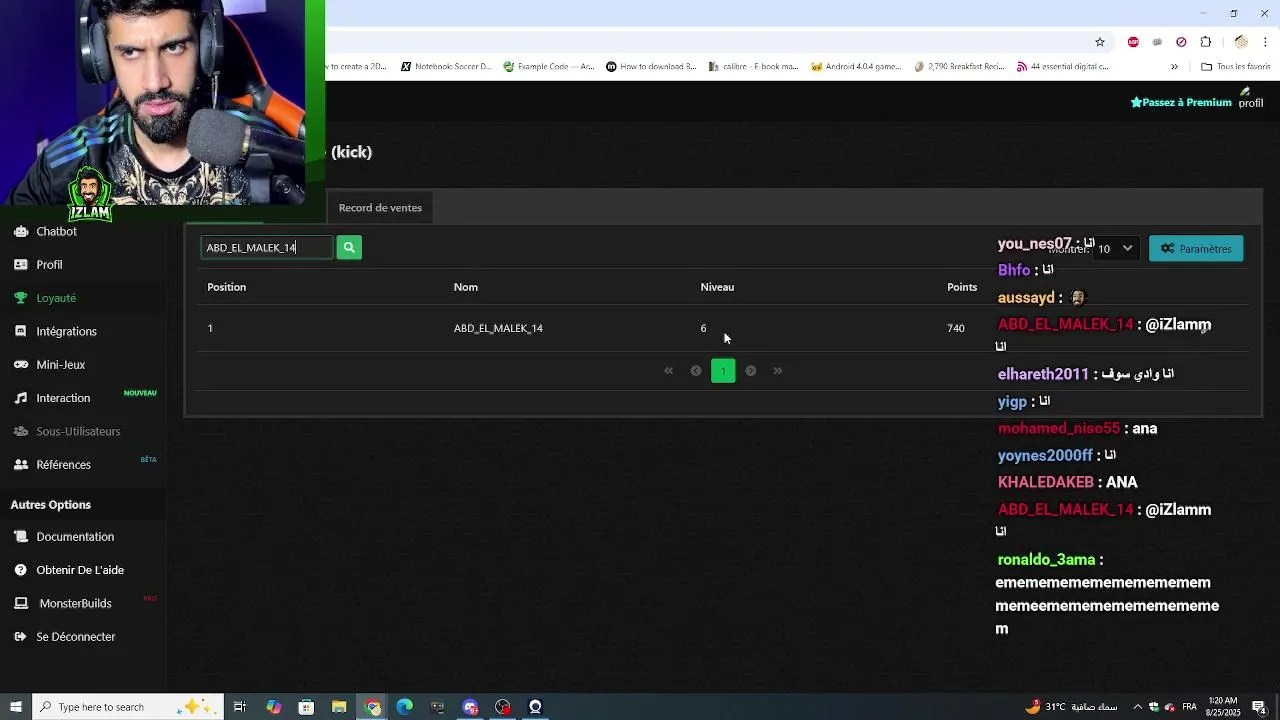Open the Paramètres button
The height and width of the screenshot is (720, 1280).
[1196, 248]
